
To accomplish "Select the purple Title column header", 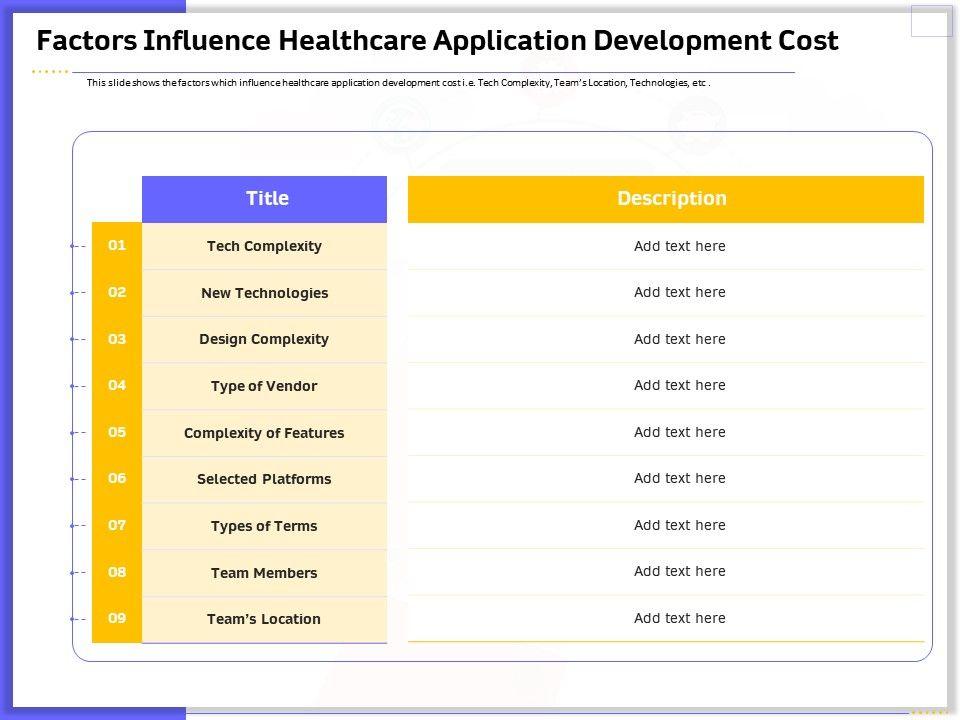I will [x=265, y=199].
